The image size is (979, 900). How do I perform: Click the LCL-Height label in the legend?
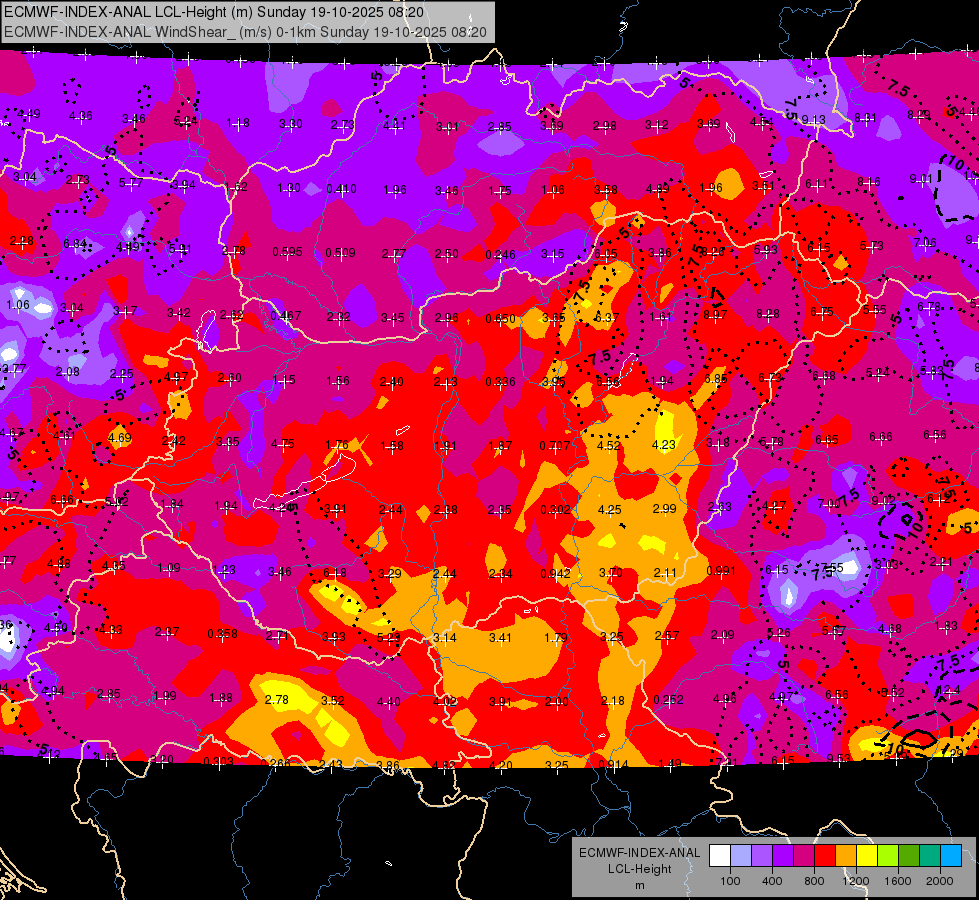coord(639,869)
